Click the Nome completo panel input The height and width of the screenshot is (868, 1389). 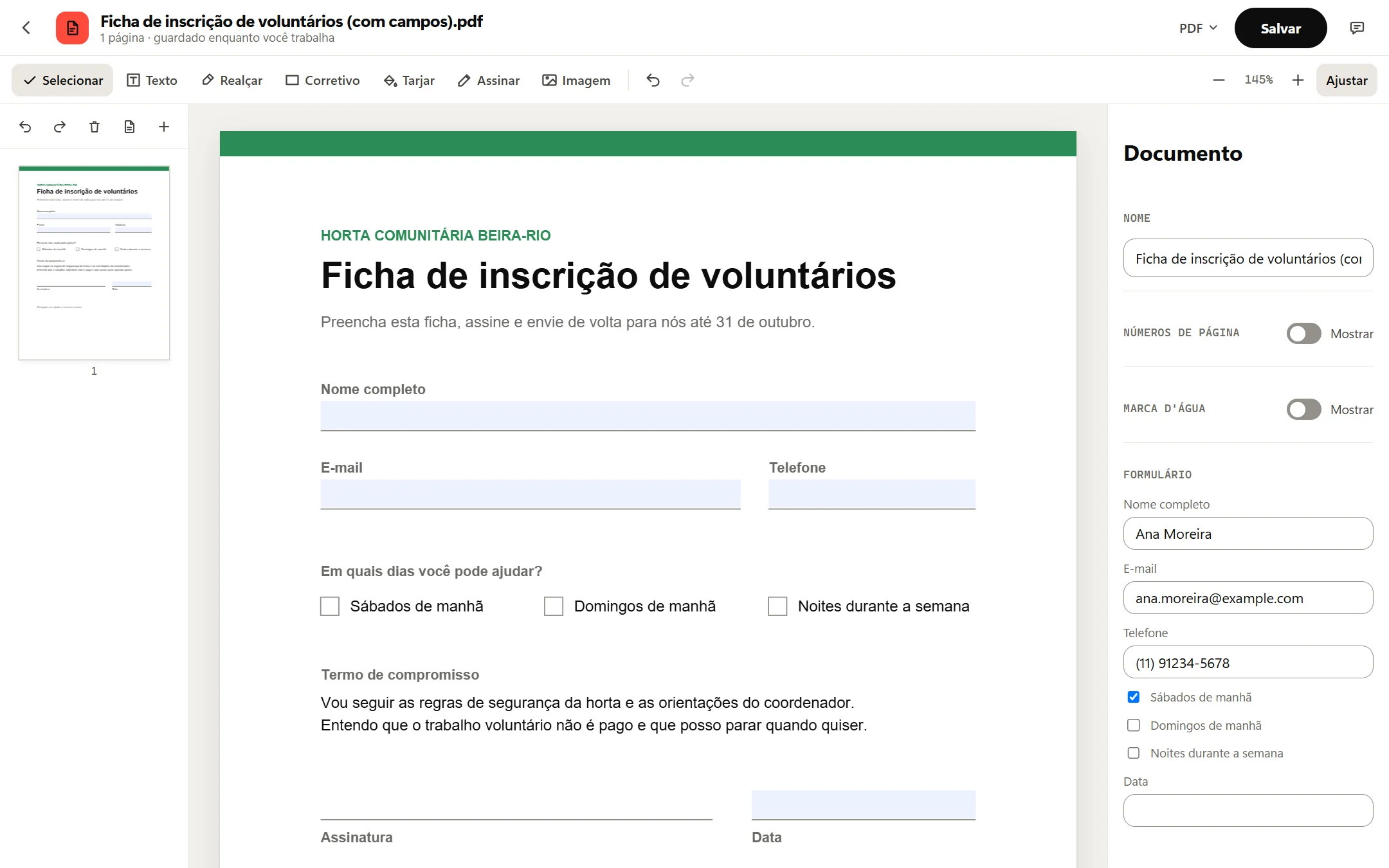click(x=1248, y=534)
